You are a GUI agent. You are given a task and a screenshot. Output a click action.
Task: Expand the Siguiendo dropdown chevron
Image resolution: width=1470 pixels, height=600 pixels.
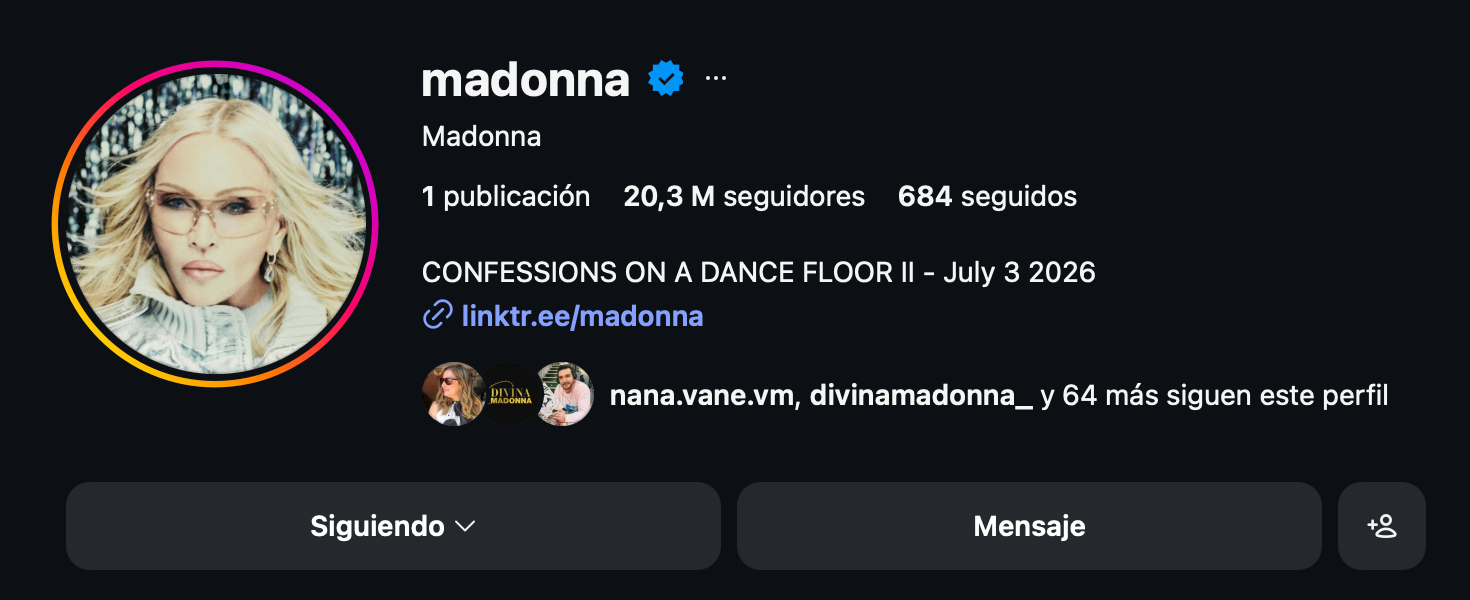point(465,526)
